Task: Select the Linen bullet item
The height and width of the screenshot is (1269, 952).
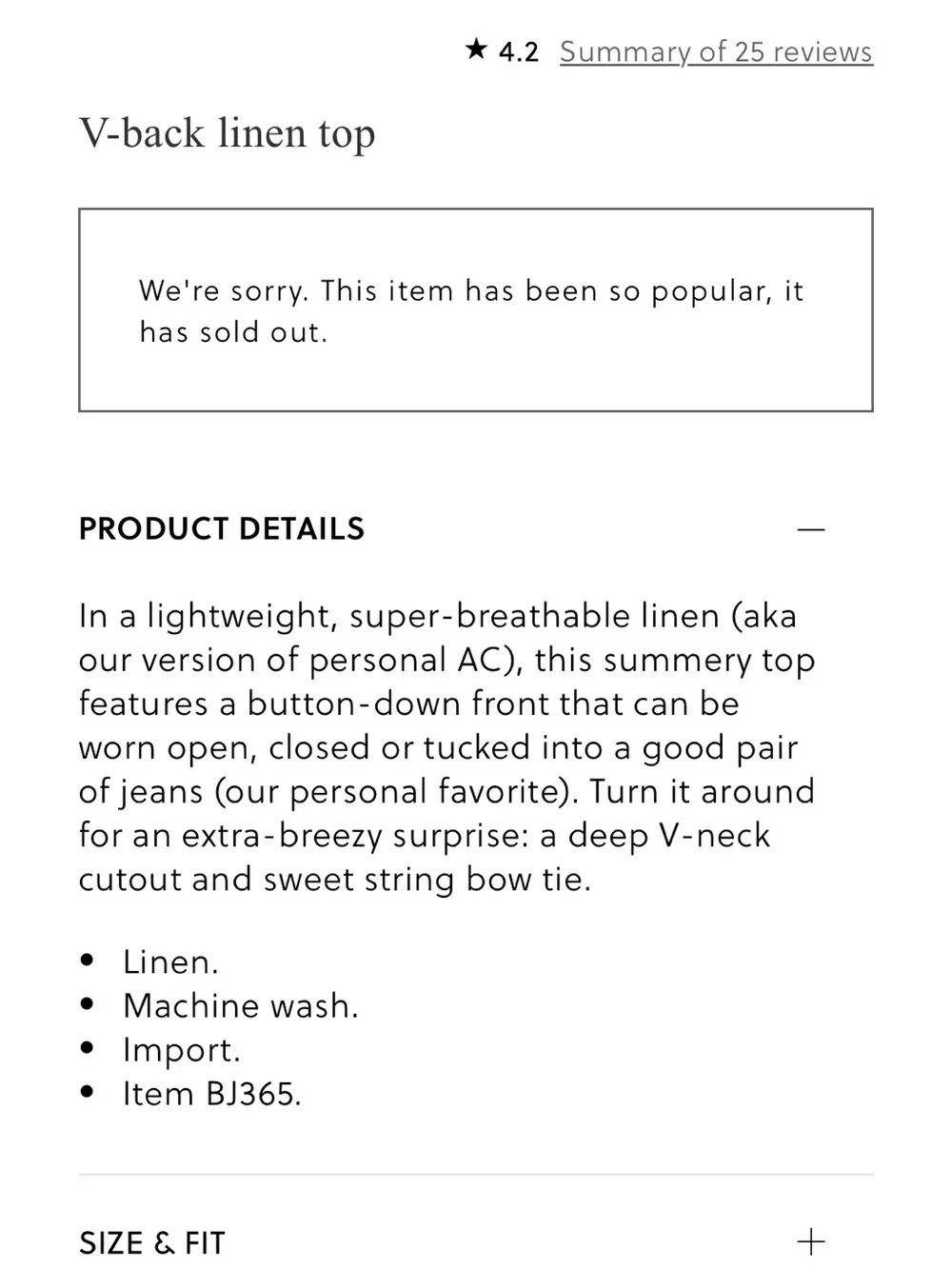Action: pos(170,962)
